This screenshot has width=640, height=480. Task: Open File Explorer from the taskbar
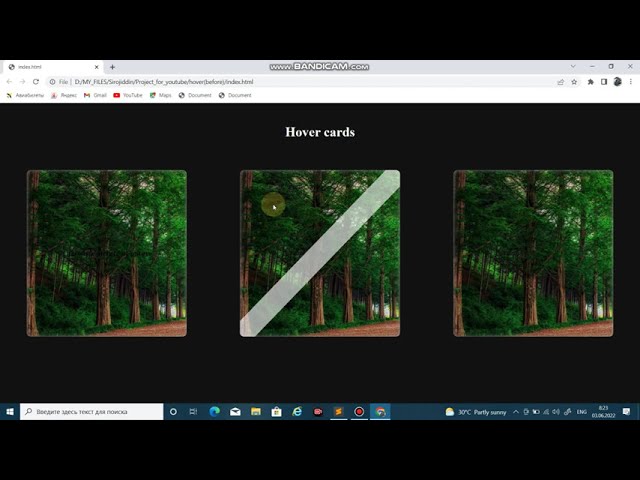pyautogui.click(x=256, y=411)
